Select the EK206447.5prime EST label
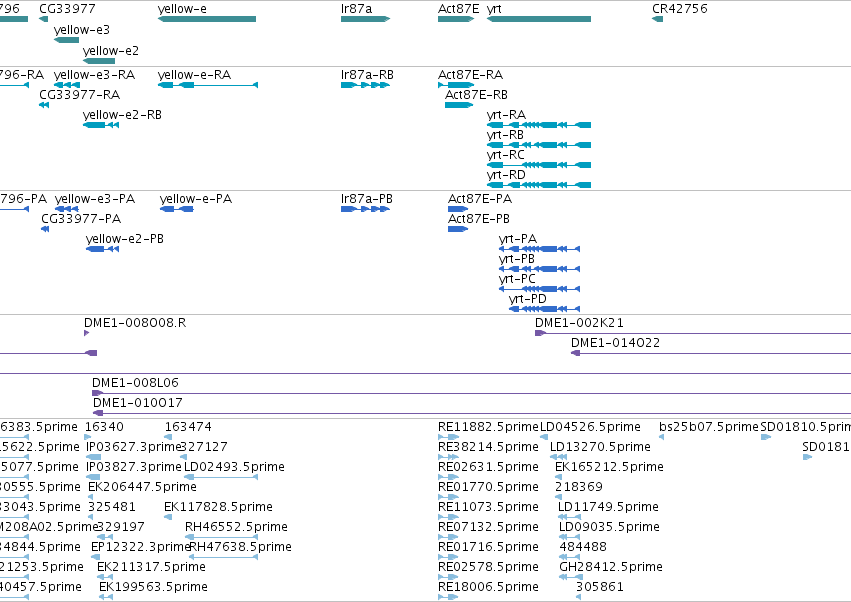This screenshot has width=851, height=602. click(142, 487)
